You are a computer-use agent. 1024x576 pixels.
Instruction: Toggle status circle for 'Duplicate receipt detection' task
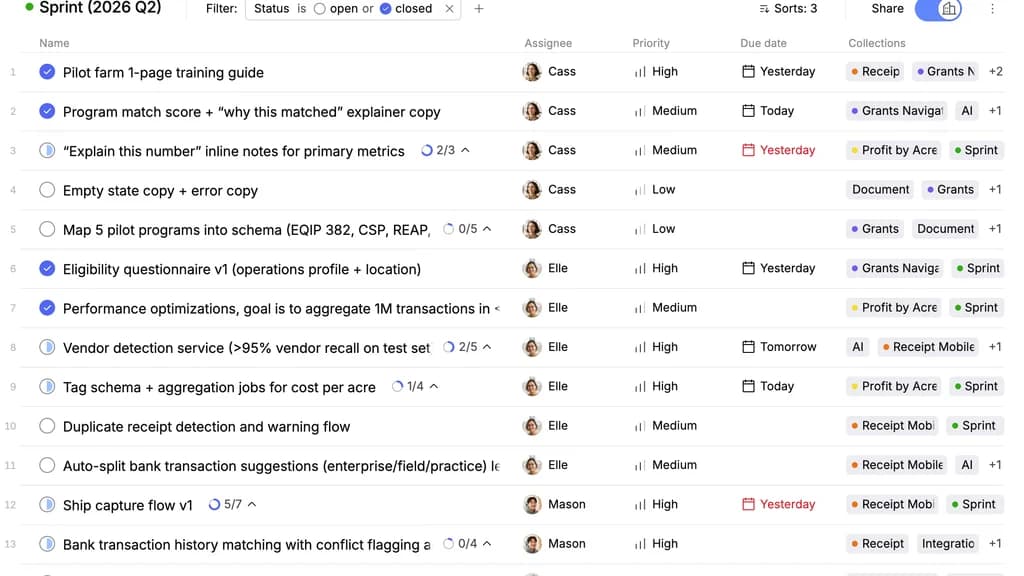47,426
